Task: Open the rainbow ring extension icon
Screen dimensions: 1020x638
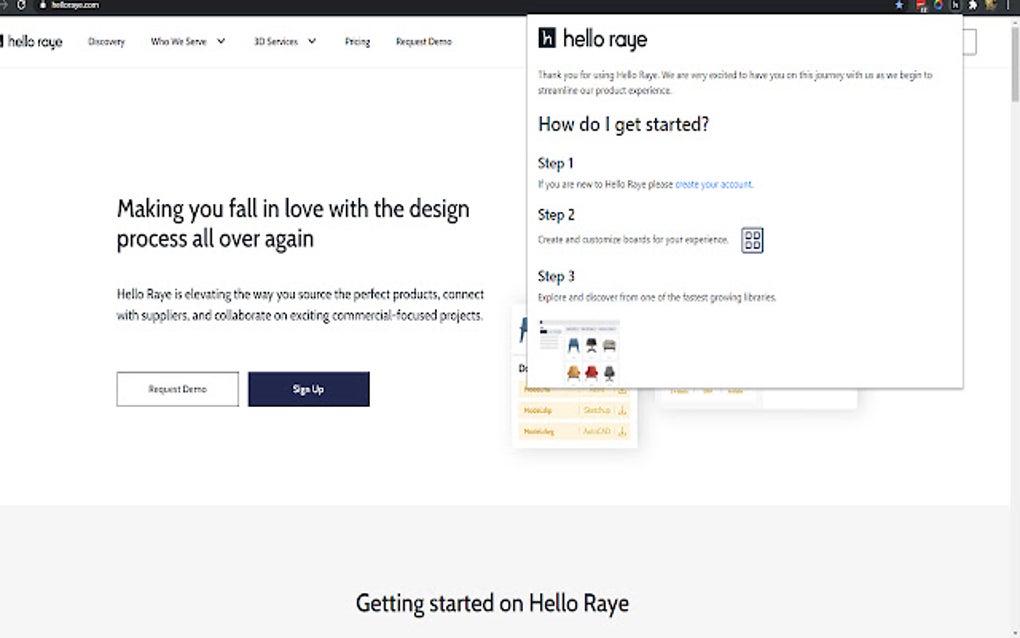Action: (x=940, y=5)
